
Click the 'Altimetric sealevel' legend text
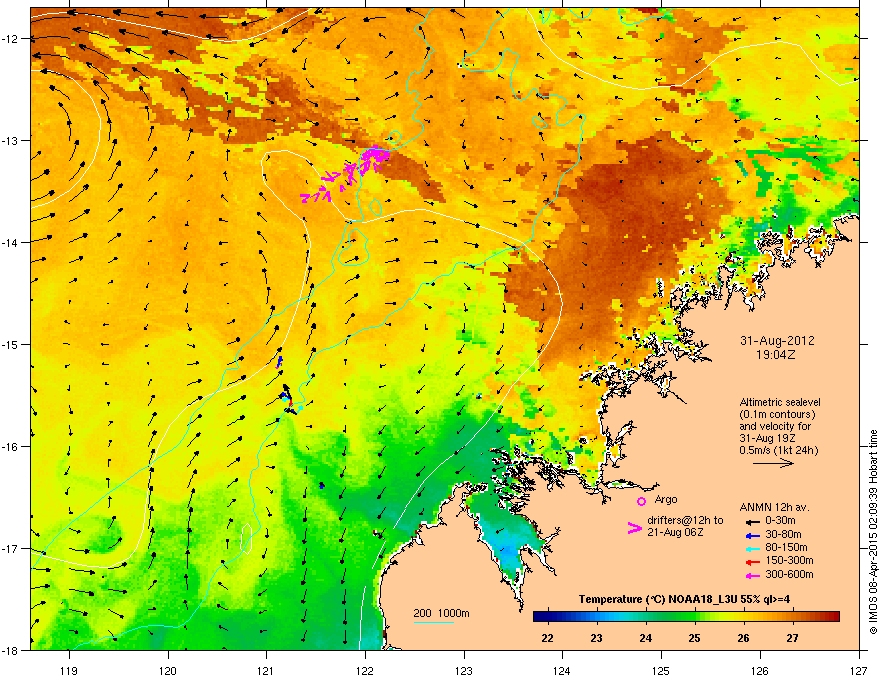click(780, 402)
